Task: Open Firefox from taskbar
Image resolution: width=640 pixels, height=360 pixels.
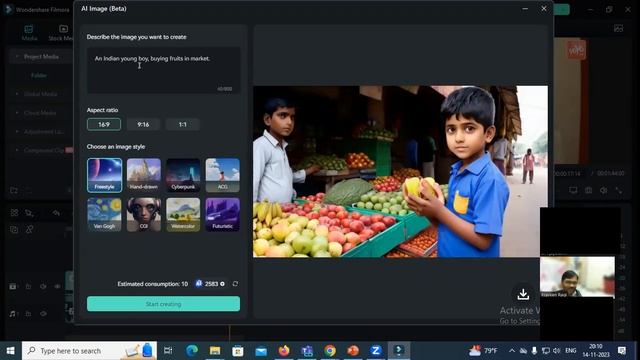Action: click(x=284, y=351)
